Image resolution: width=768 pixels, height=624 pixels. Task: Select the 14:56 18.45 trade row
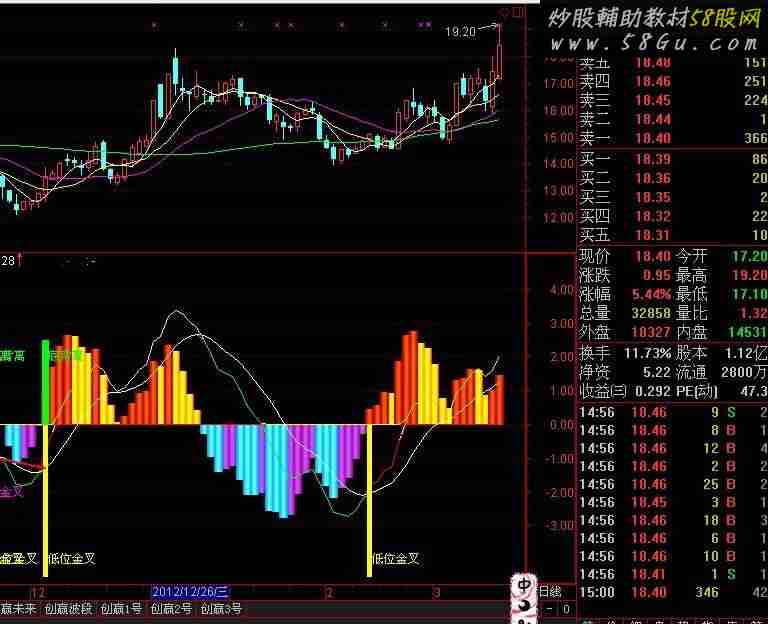(x=673, y=503)
